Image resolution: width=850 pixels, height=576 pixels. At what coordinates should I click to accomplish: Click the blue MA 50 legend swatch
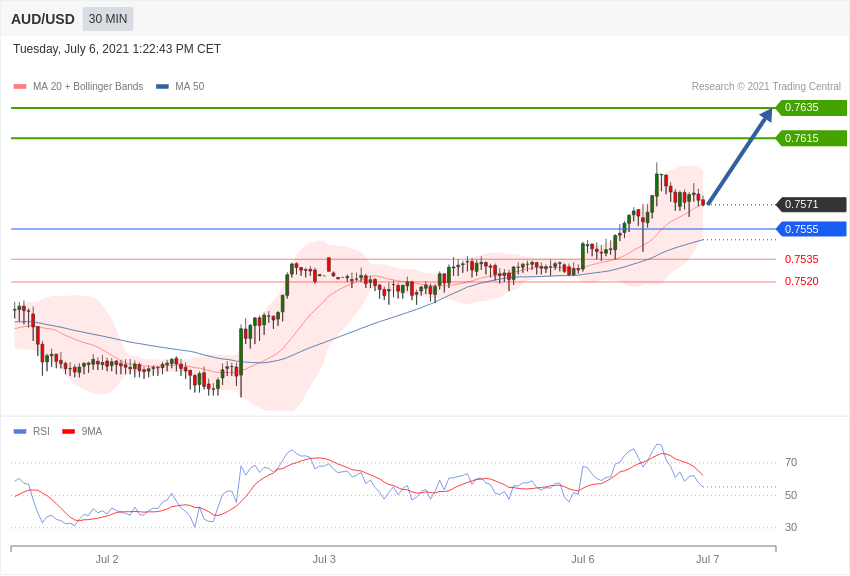click(162, 87)
